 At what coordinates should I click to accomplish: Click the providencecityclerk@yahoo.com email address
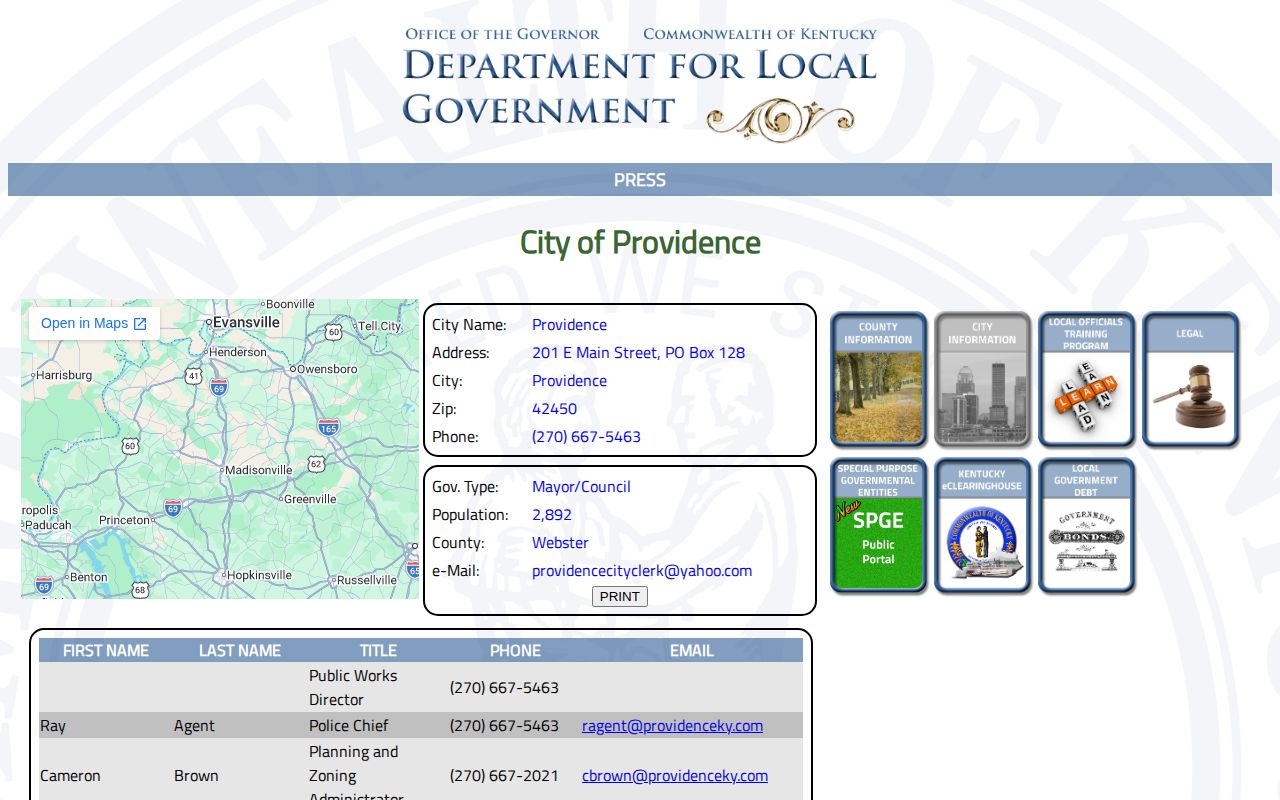click(642, 570)
